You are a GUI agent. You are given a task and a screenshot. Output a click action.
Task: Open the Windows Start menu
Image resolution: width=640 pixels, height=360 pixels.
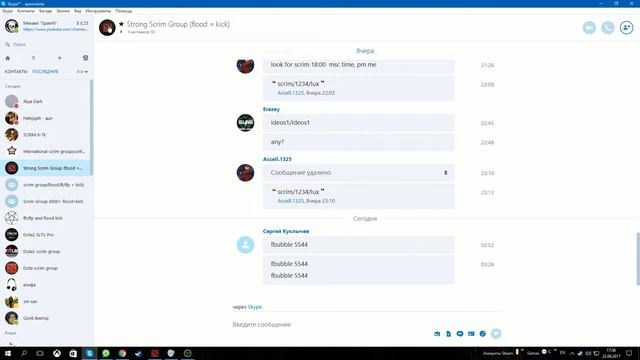point(8,353)
